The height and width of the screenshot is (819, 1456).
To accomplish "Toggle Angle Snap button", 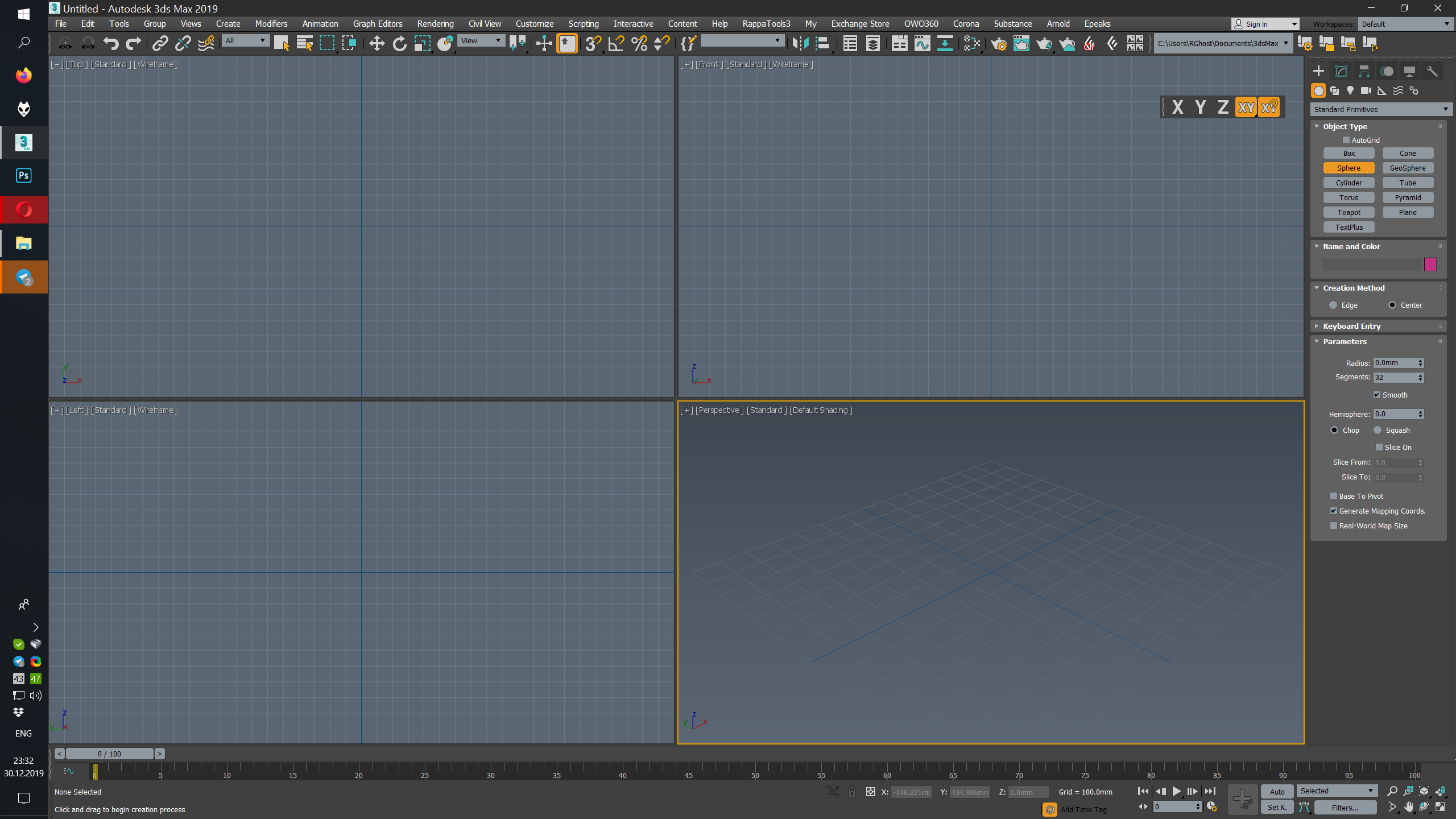I will 616,43.
